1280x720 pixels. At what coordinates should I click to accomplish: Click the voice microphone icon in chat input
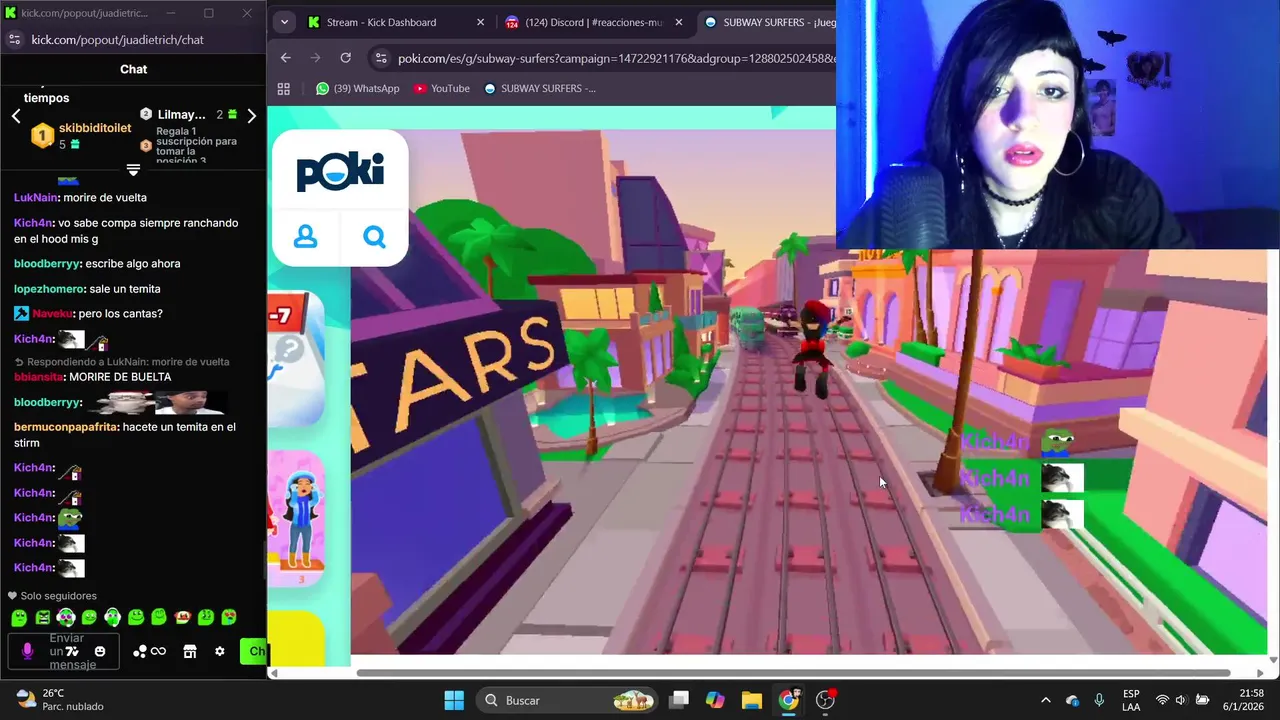click(x=27, y=651)
